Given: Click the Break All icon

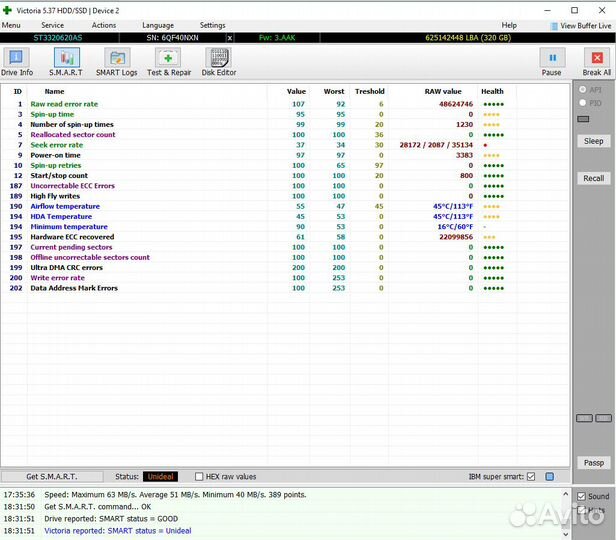Looking at the screenshot, I should click(596, 62).
